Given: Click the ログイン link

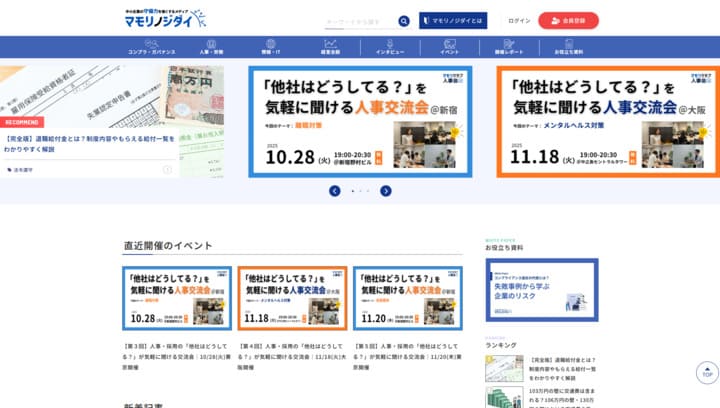Looking at the screenshot, I should tap(519, 21).
